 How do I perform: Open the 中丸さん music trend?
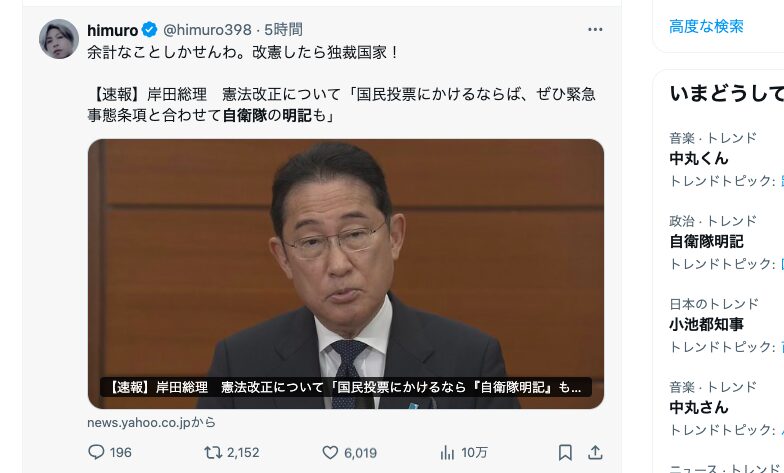point(699,408)
